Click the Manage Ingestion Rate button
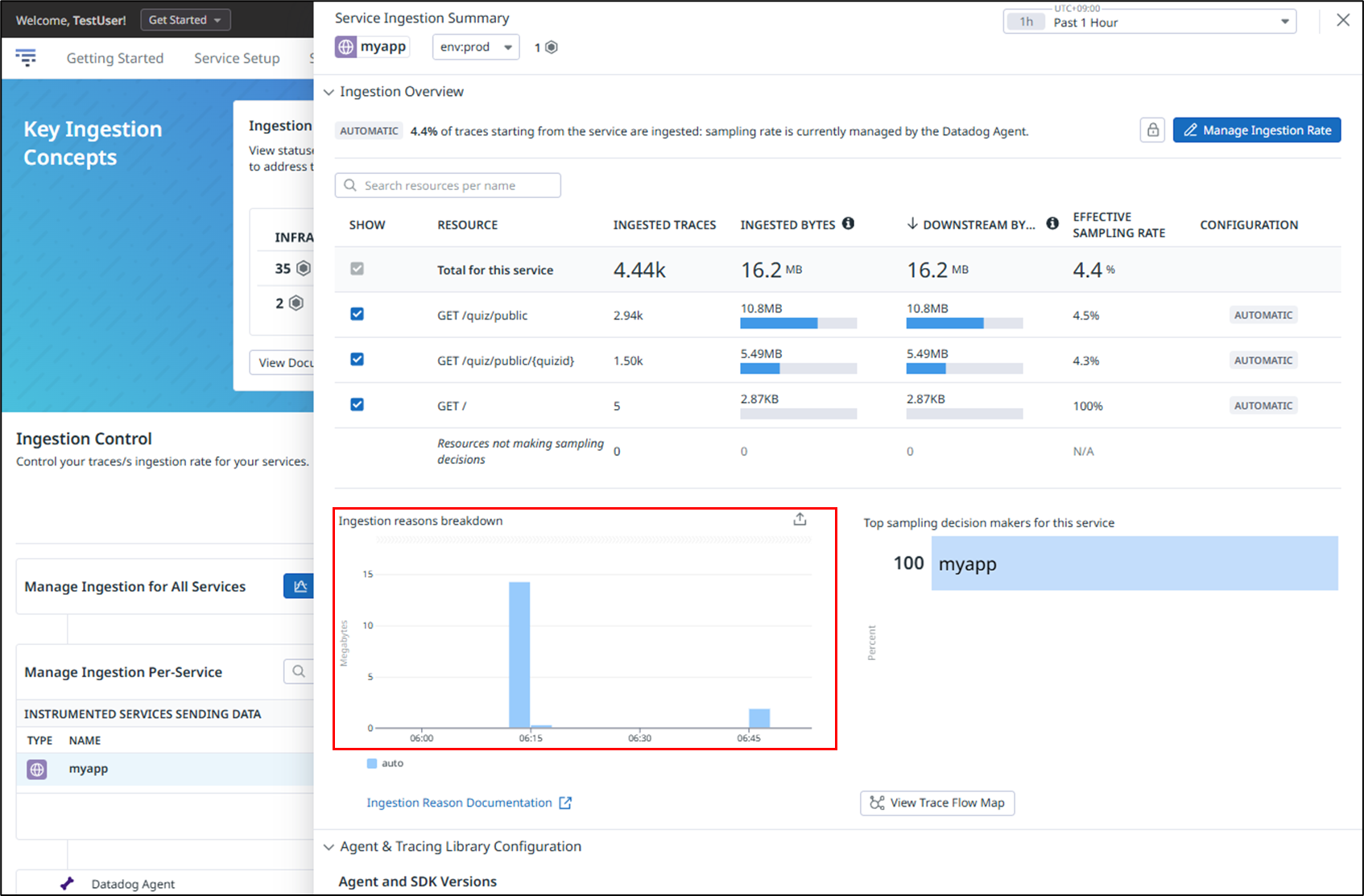 (1256, 130)
